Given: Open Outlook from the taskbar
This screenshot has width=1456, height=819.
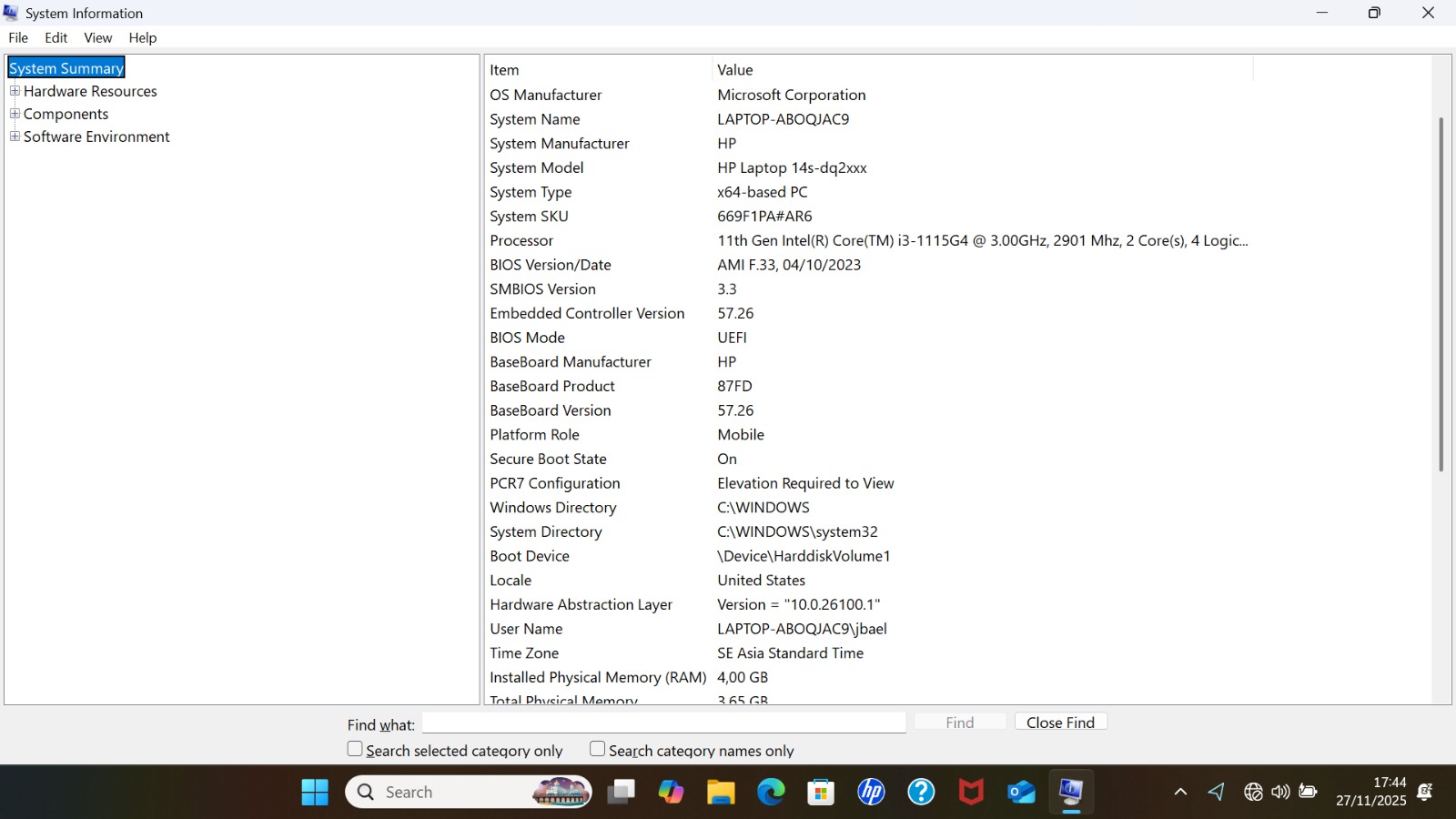Looking at the screenshot, I should tap(1021, 792).
